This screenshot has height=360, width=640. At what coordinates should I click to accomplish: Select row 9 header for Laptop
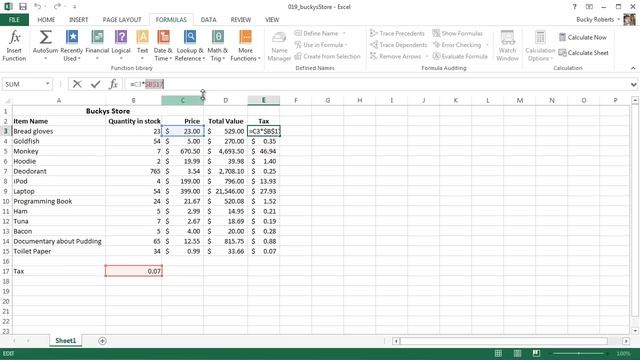tap(6, 191)
